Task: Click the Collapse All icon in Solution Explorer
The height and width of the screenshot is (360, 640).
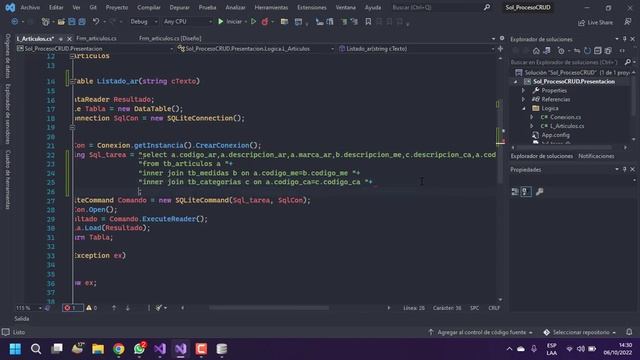Action: pyautogui.click(x=598, y=51)
